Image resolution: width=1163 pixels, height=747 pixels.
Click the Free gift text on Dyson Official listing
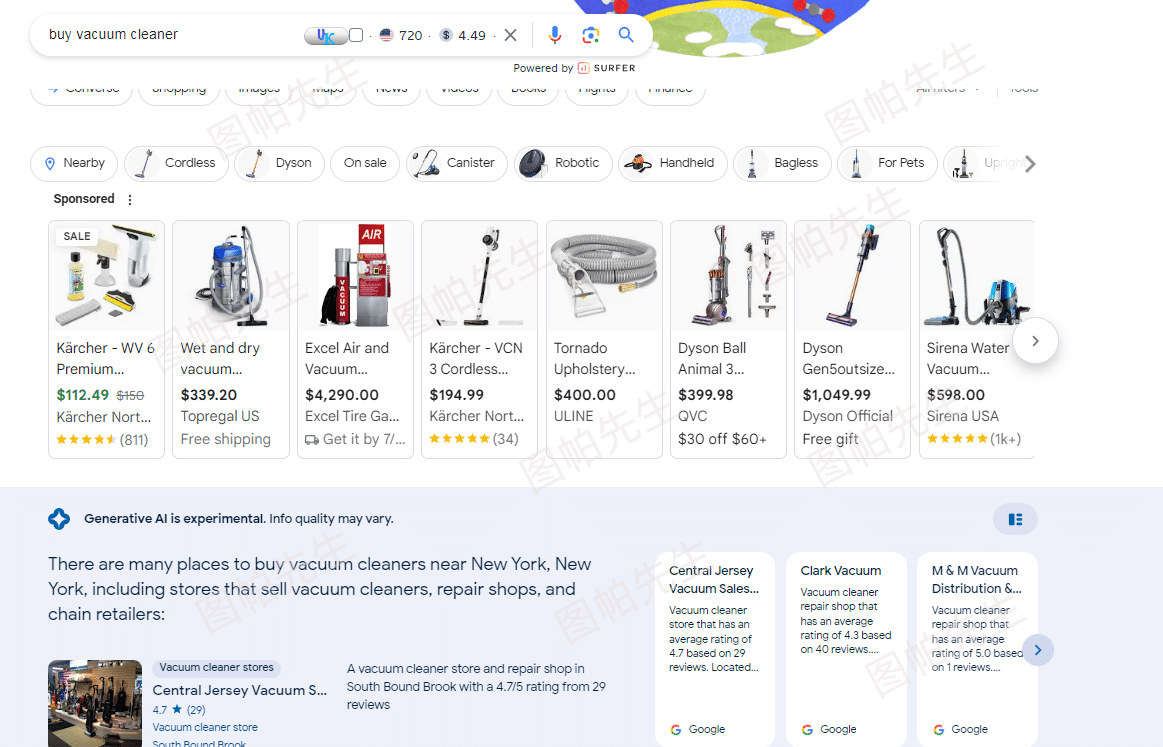[831, 439]
